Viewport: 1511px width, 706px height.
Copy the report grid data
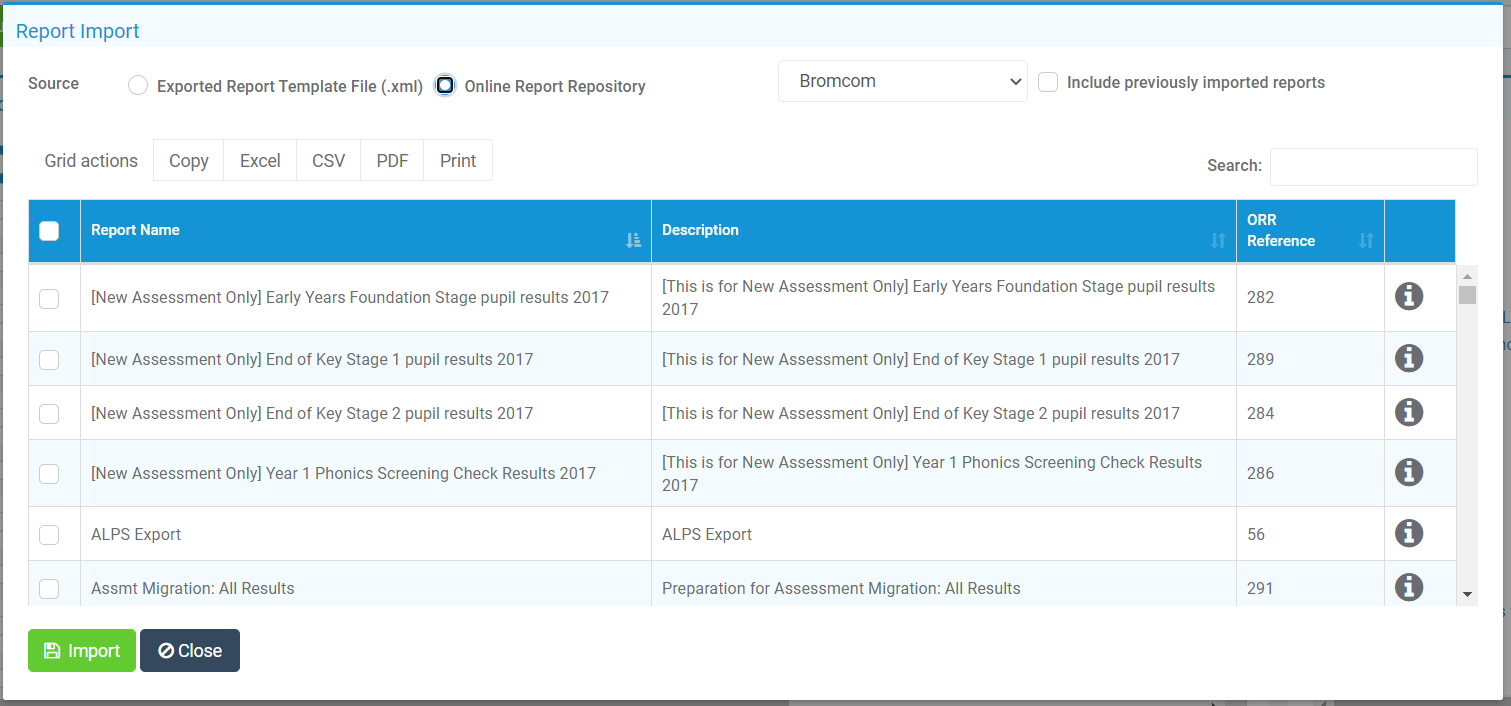click(188, 160)
